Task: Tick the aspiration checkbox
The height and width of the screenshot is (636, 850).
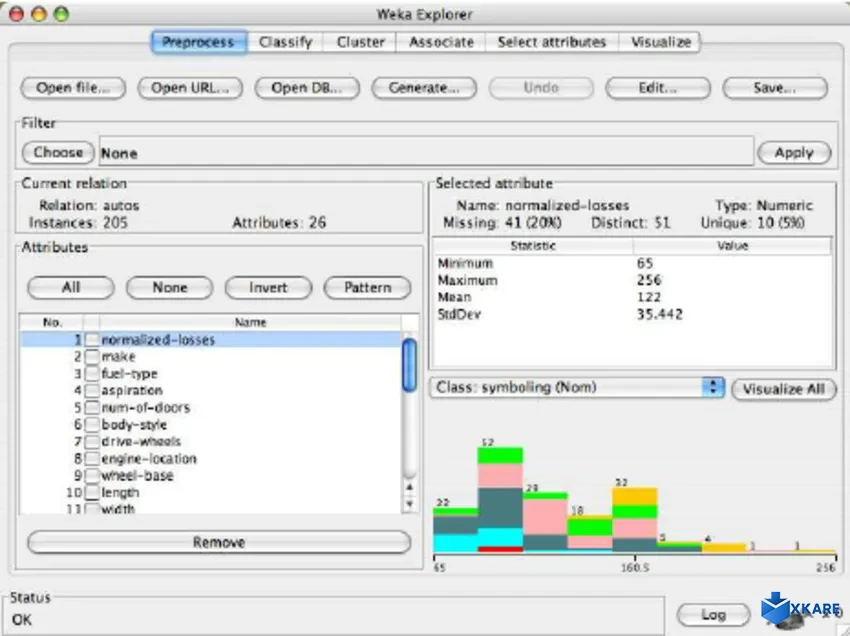Action: (92, 390)
